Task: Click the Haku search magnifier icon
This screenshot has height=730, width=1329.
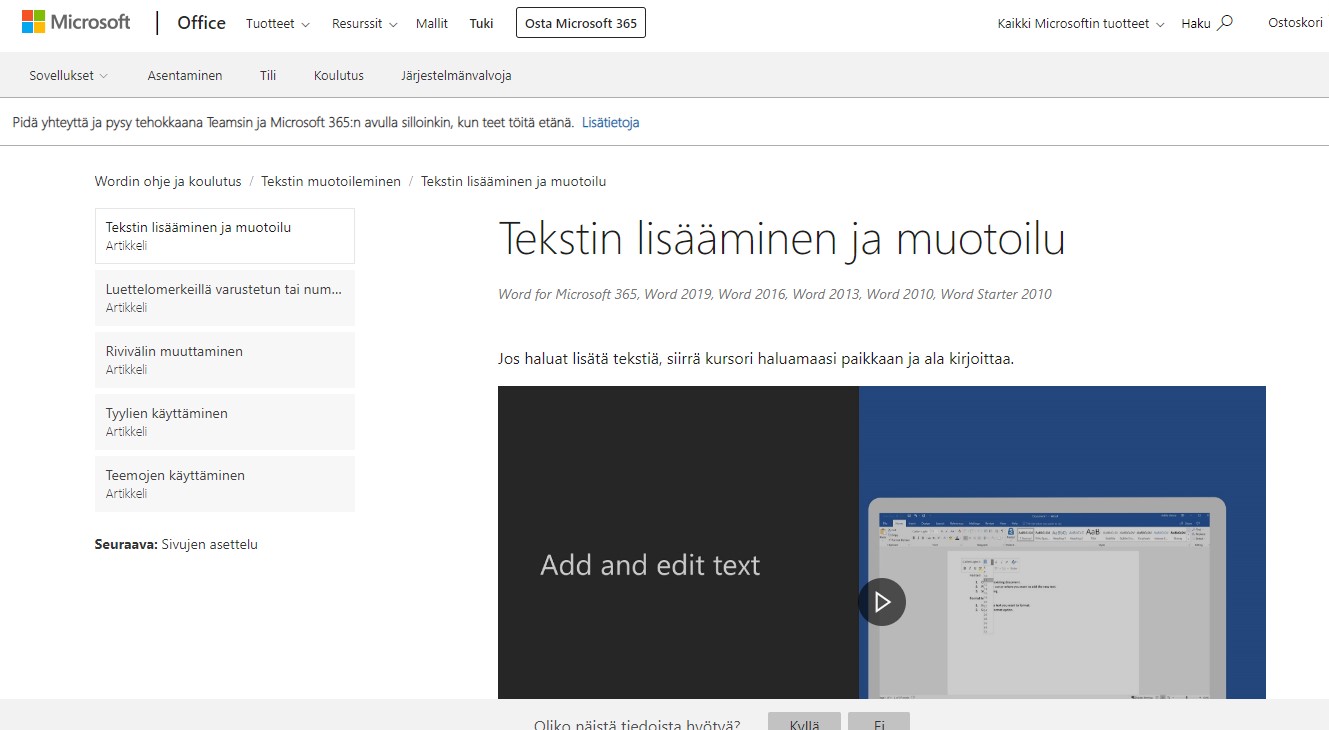Action: click(1225, 23)
